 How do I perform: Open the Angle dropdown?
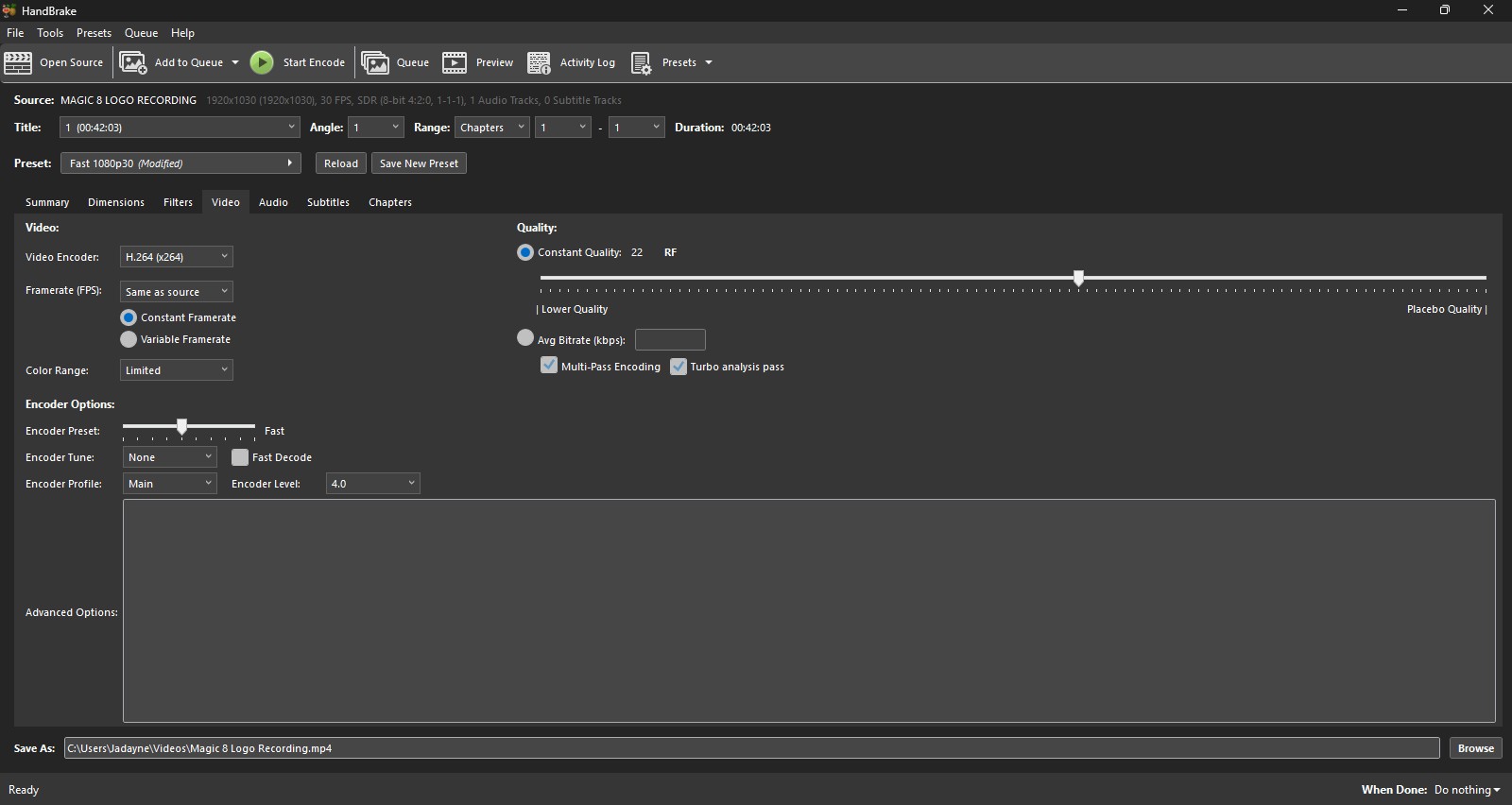[x=376, y=128]
